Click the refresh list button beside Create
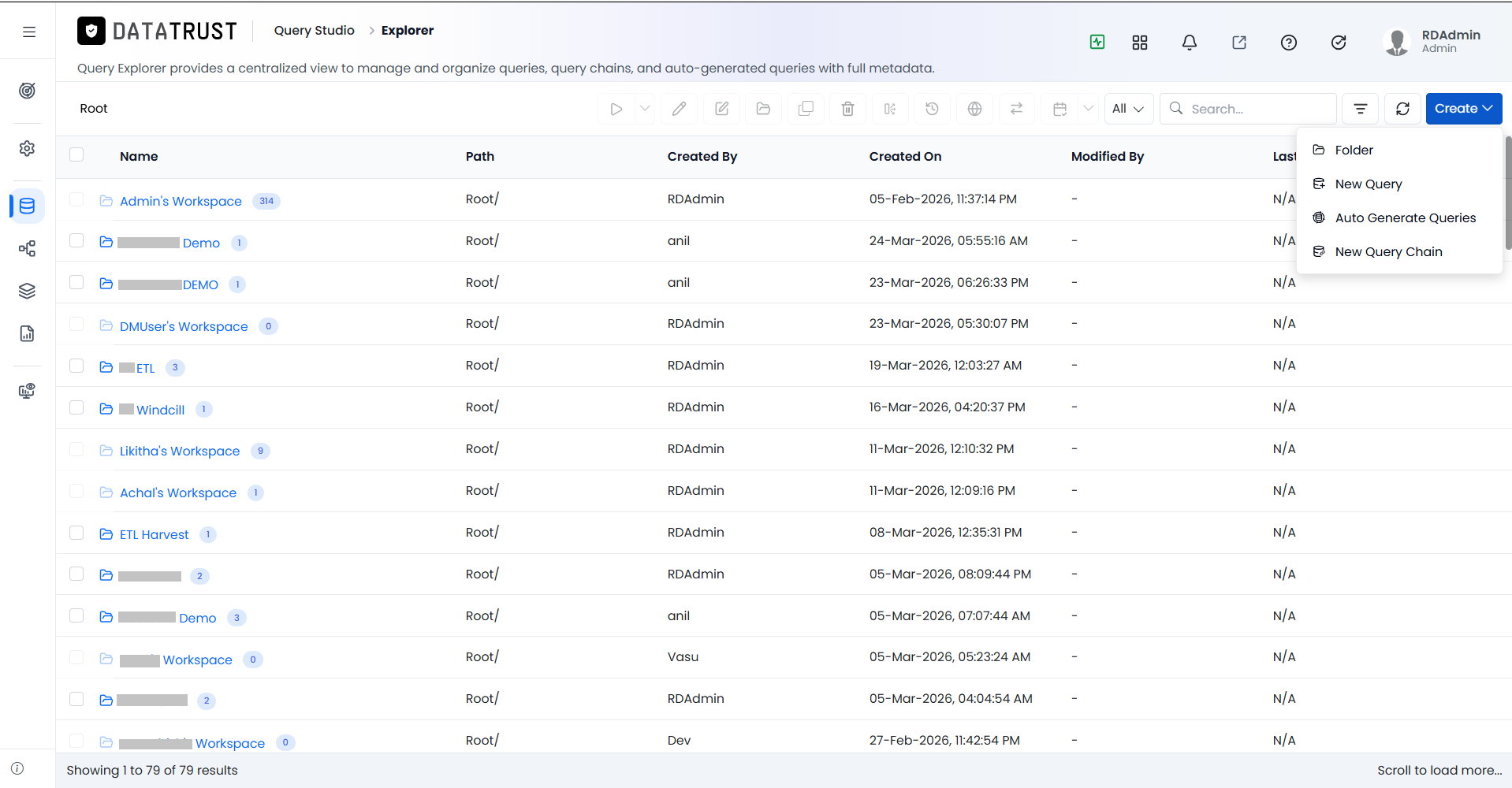 tap(1402, 109)
